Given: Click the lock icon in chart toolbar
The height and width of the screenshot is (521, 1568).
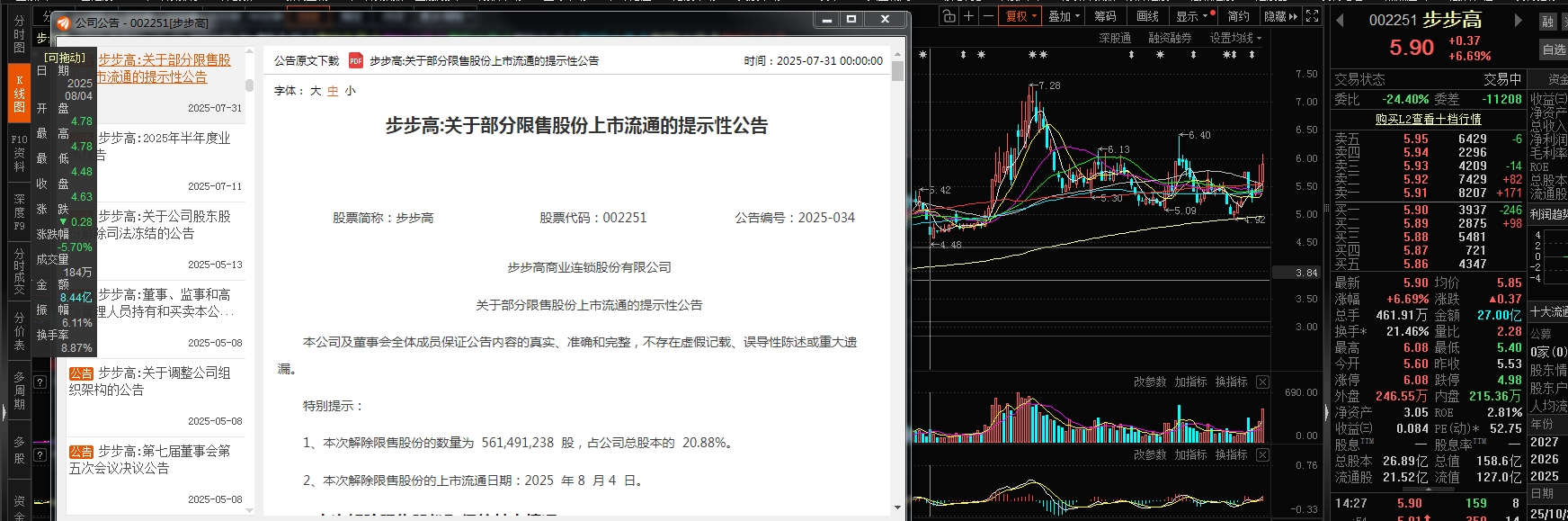Looking at the screenshot, I should tap(949, 16).
